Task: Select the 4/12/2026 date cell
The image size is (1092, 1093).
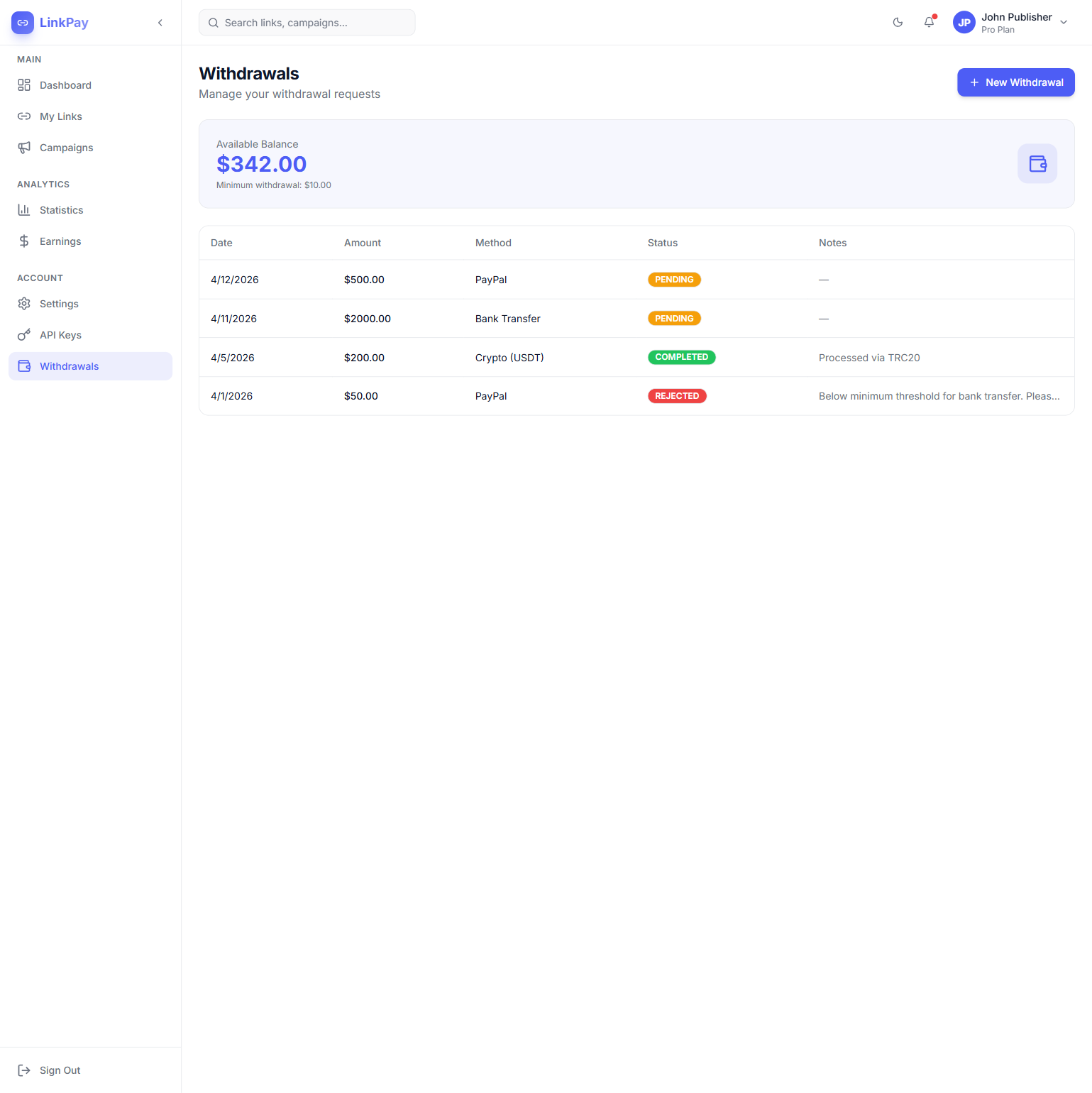Action: pos(235,280)
